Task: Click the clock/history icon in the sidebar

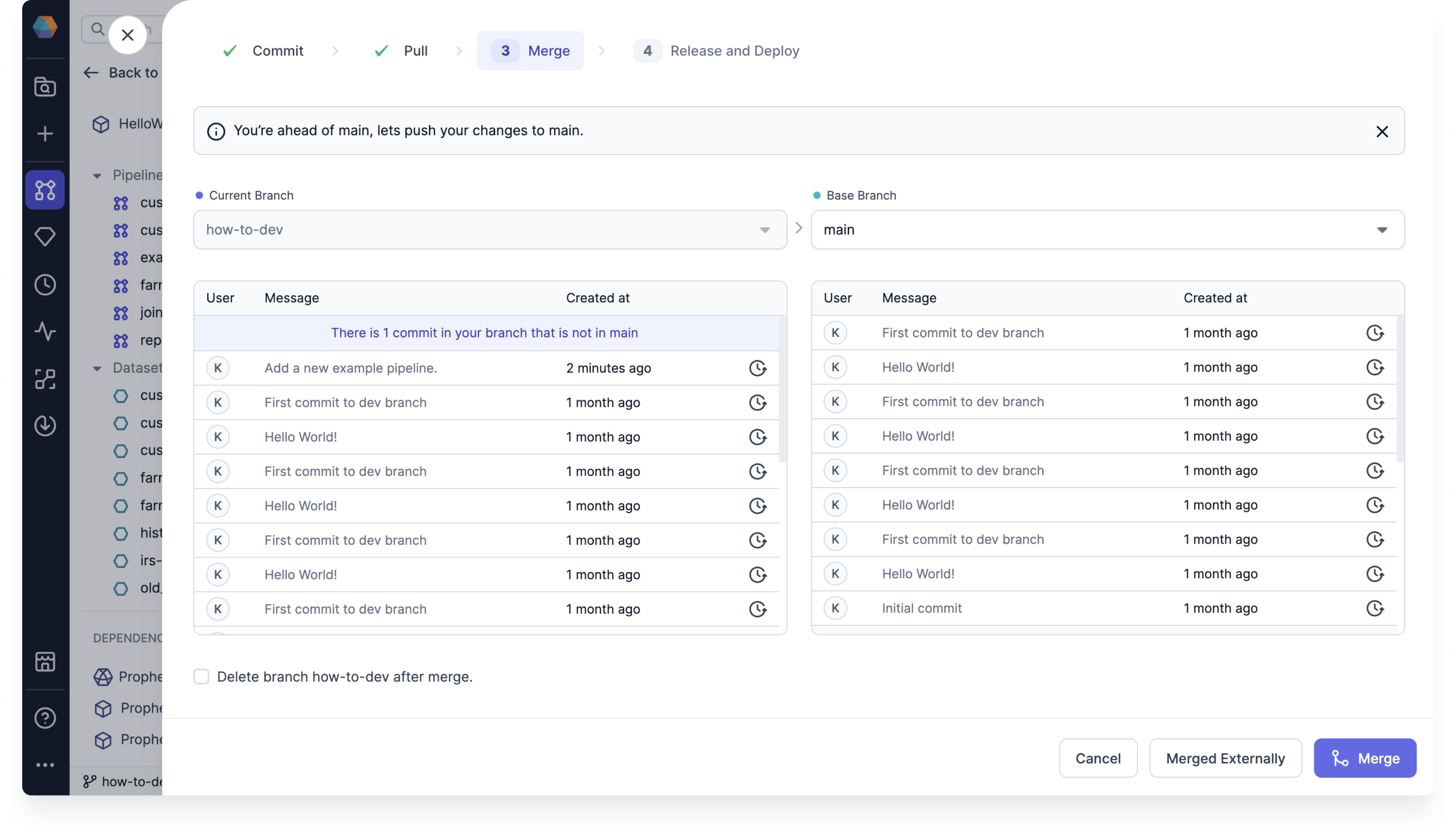Action: tap(45, 285)
